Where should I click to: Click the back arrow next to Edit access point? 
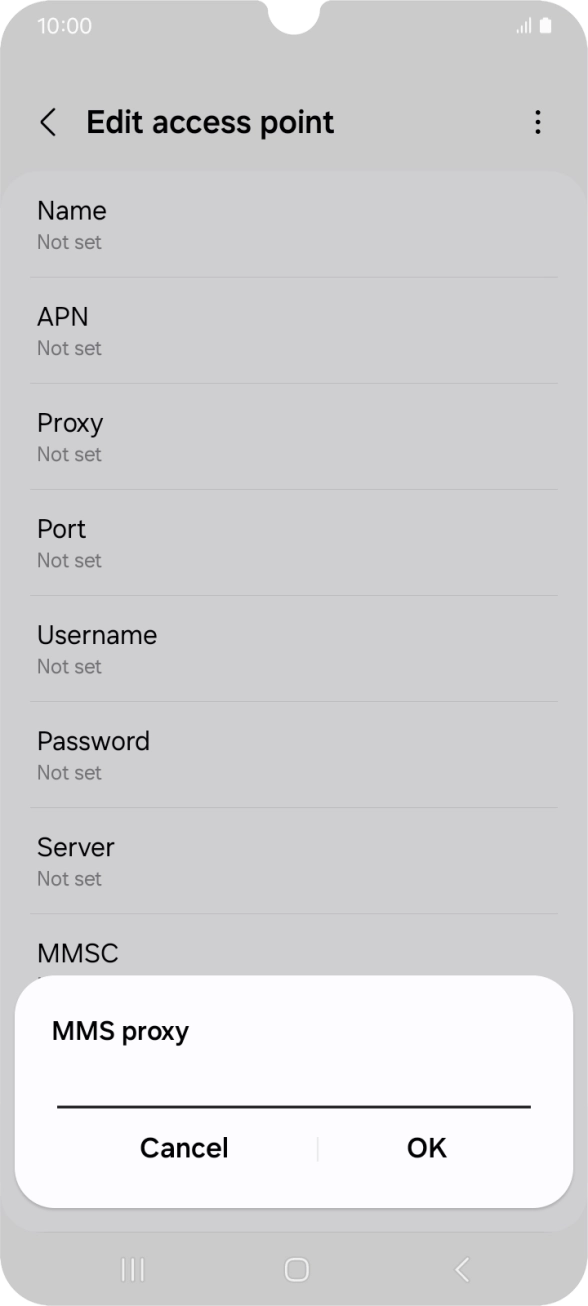click(x=47, y=121)
